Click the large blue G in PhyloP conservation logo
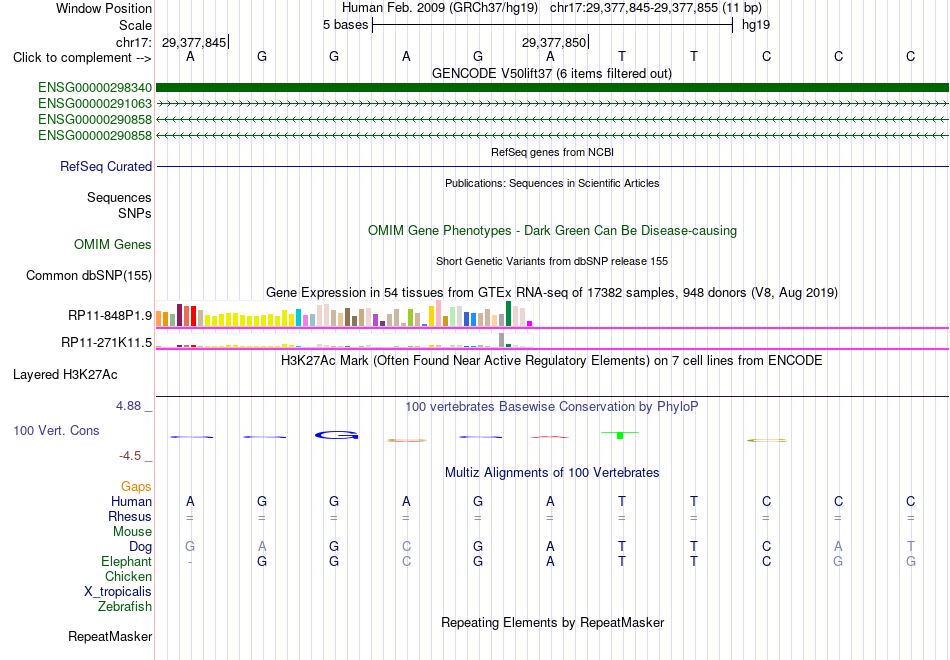Viewport: 950px width, 660px height. pyautogui.click(x=337, y=435)
